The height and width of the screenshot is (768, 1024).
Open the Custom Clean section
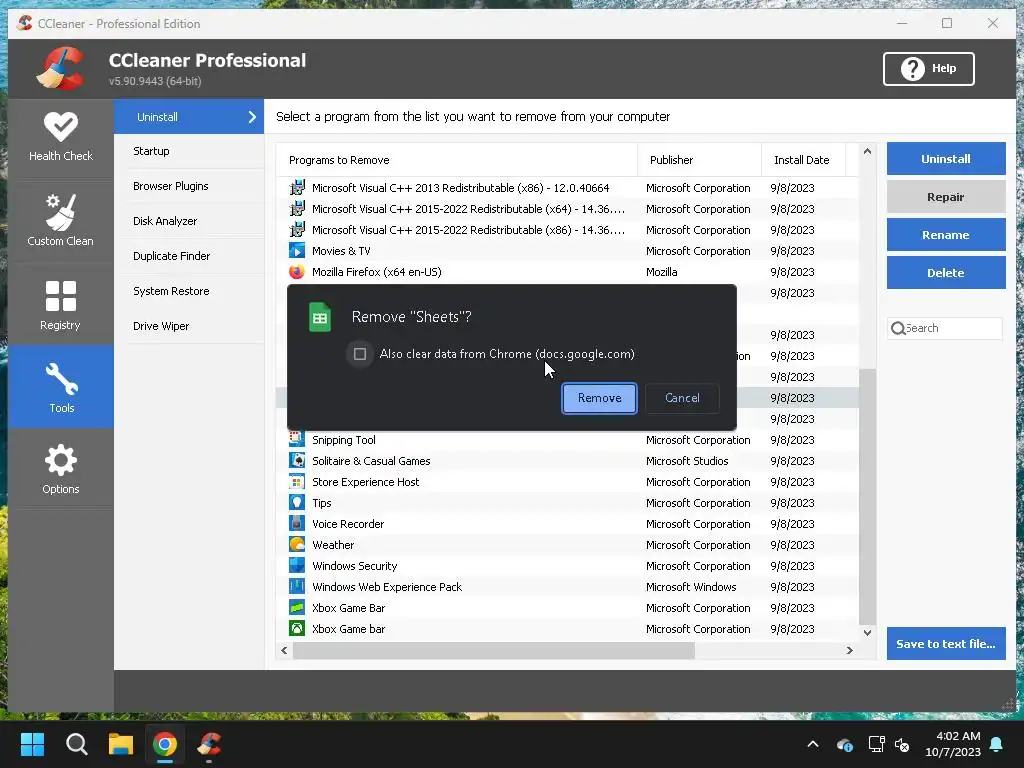tap(61, 221)
